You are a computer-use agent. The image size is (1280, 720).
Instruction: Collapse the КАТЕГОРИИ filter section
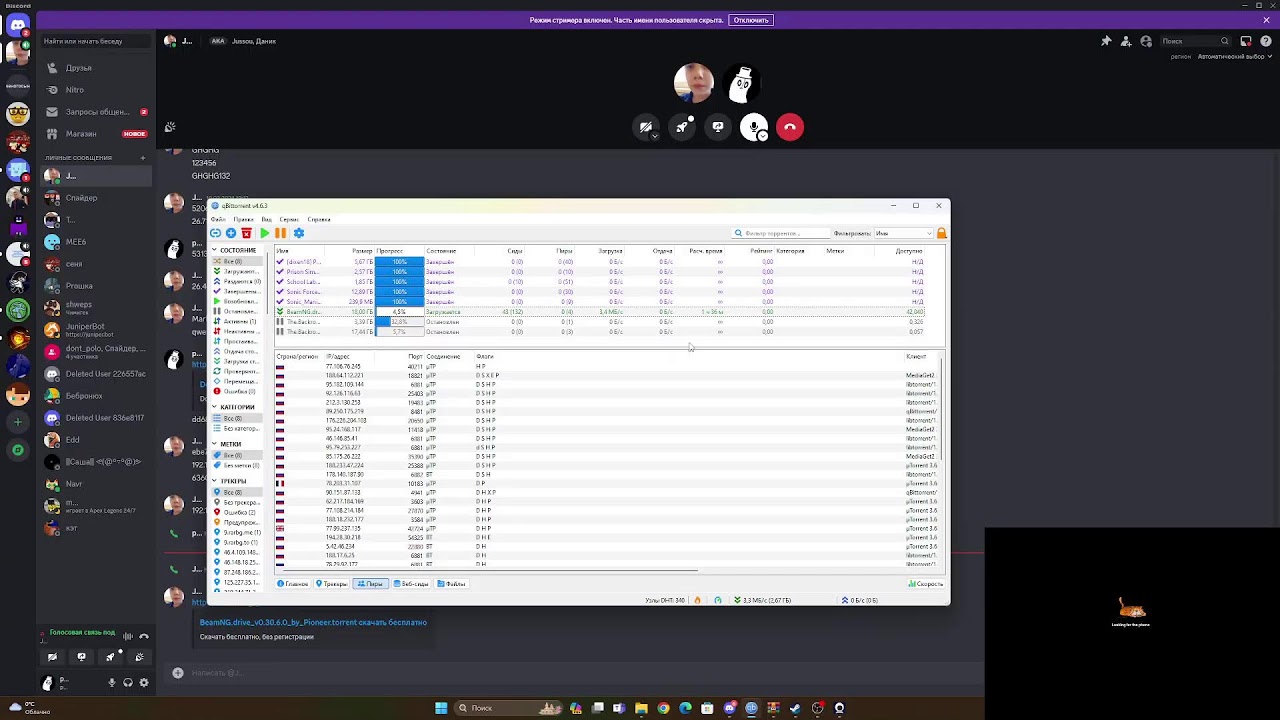pyautogui.click(x=214, y=407)
